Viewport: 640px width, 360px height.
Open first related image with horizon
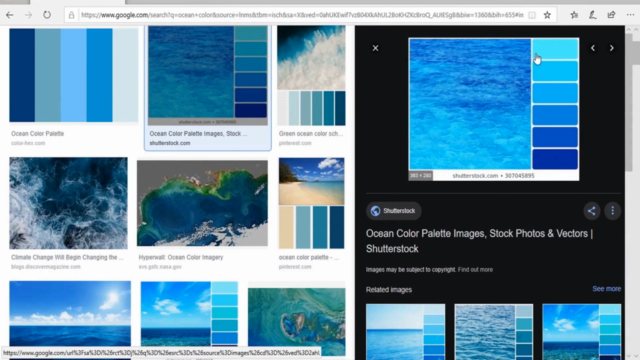coord(405,331)
